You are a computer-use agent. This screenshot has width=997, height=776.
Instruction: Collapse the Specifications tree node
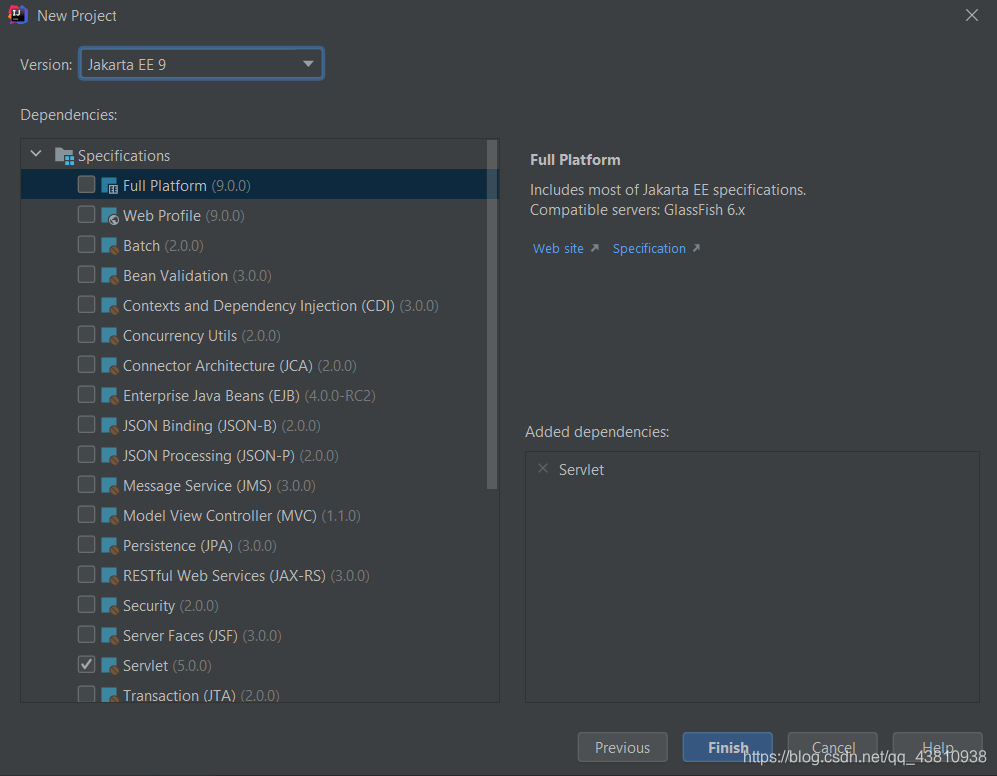(x=36, y=154)
